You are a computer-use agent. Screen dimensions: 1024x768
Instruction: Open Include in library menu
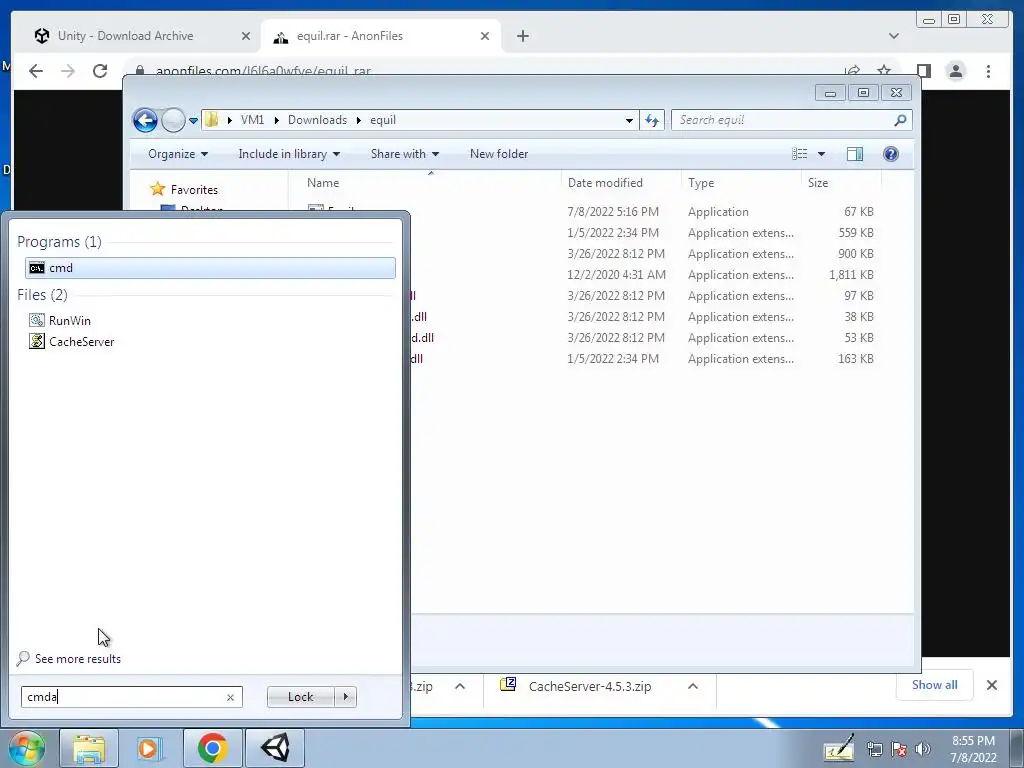289,154
